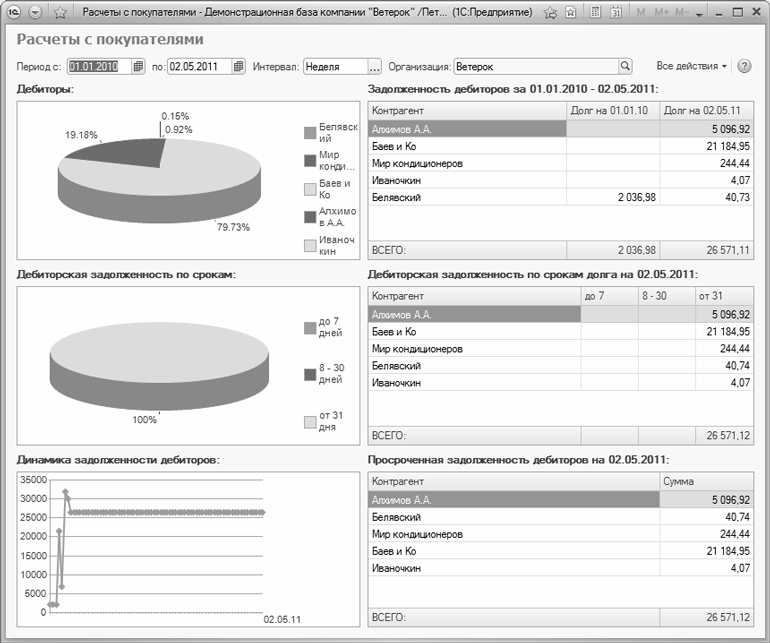The width and height of the screenshot is (770, 643).
Task: Click the peak point on debt dynamics chart
Action: click(x=65, y=491)
